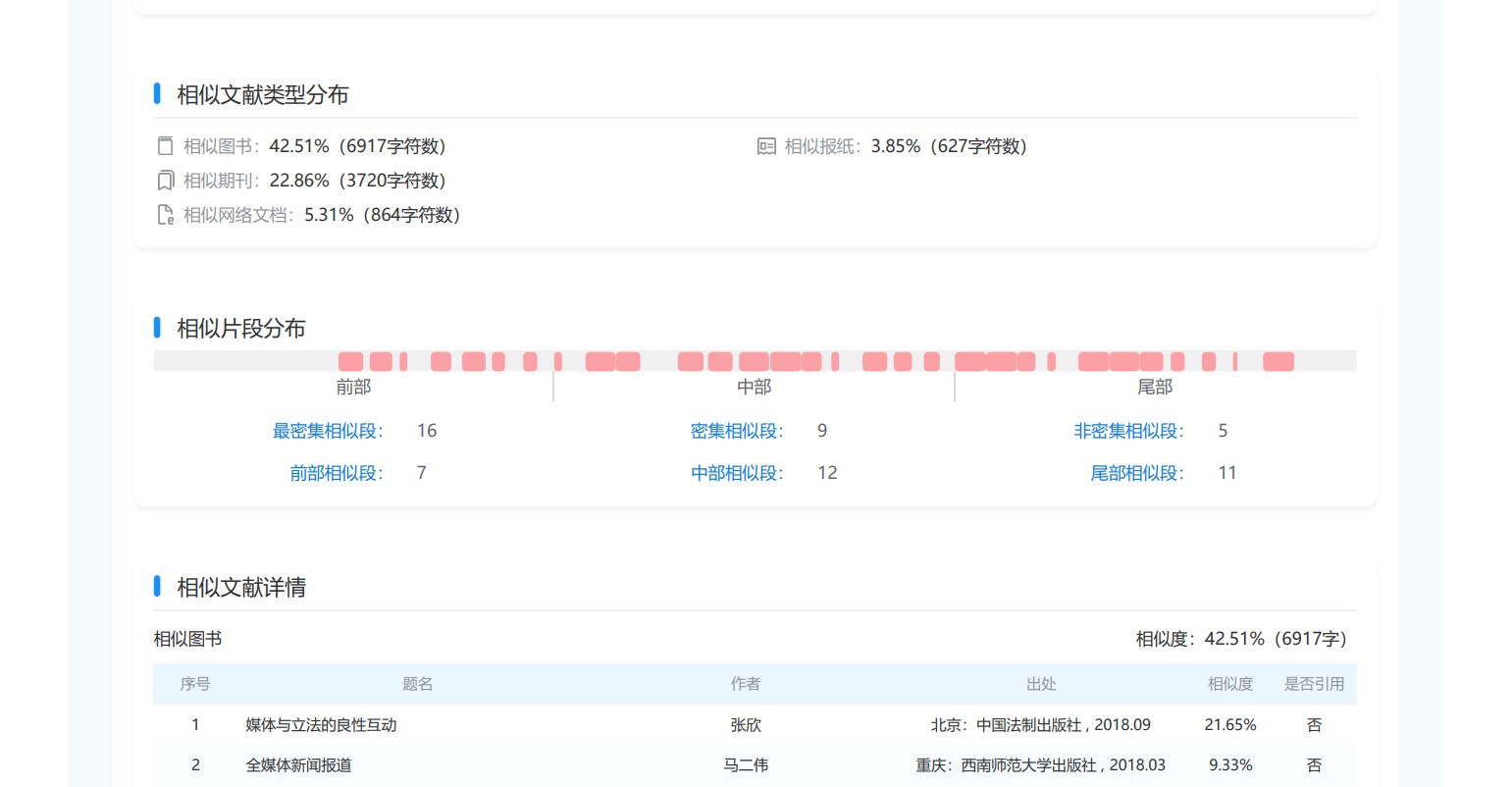Select the author name 张欣
Viewport: 1512px width, 787px height.
click(746, 725)
